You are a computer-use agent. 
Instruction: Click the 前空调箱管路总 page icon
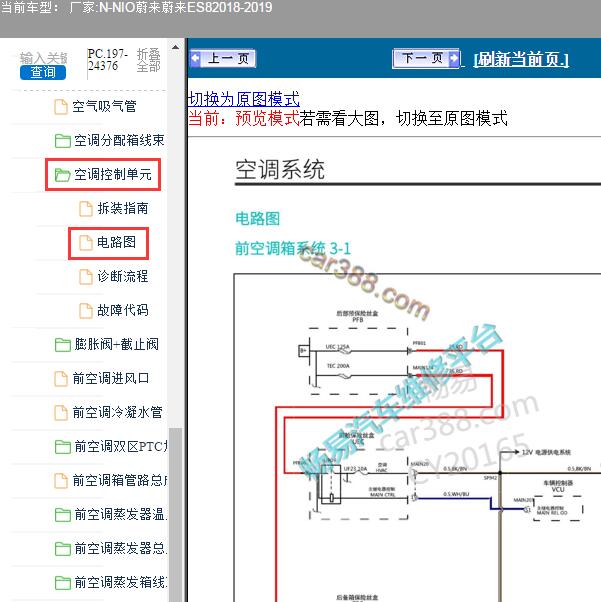pyautogui.click(x=61, y=481)
